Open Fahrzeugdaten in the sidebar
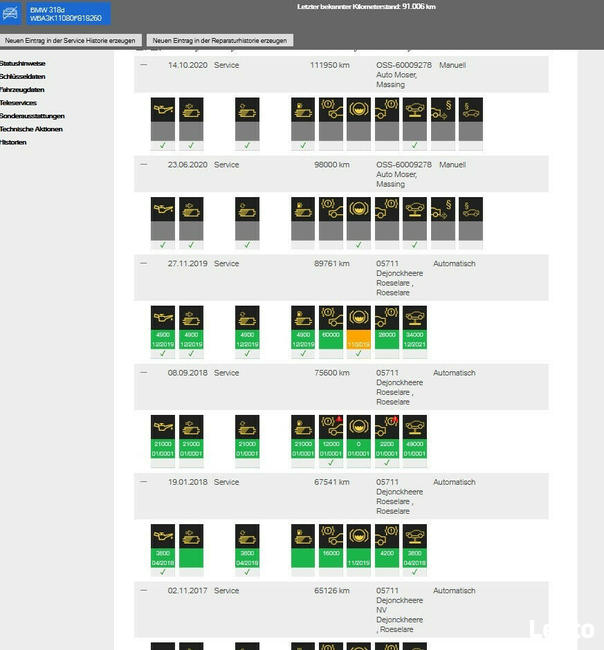This screenshot has width=604, height=650. click(22, 90)
